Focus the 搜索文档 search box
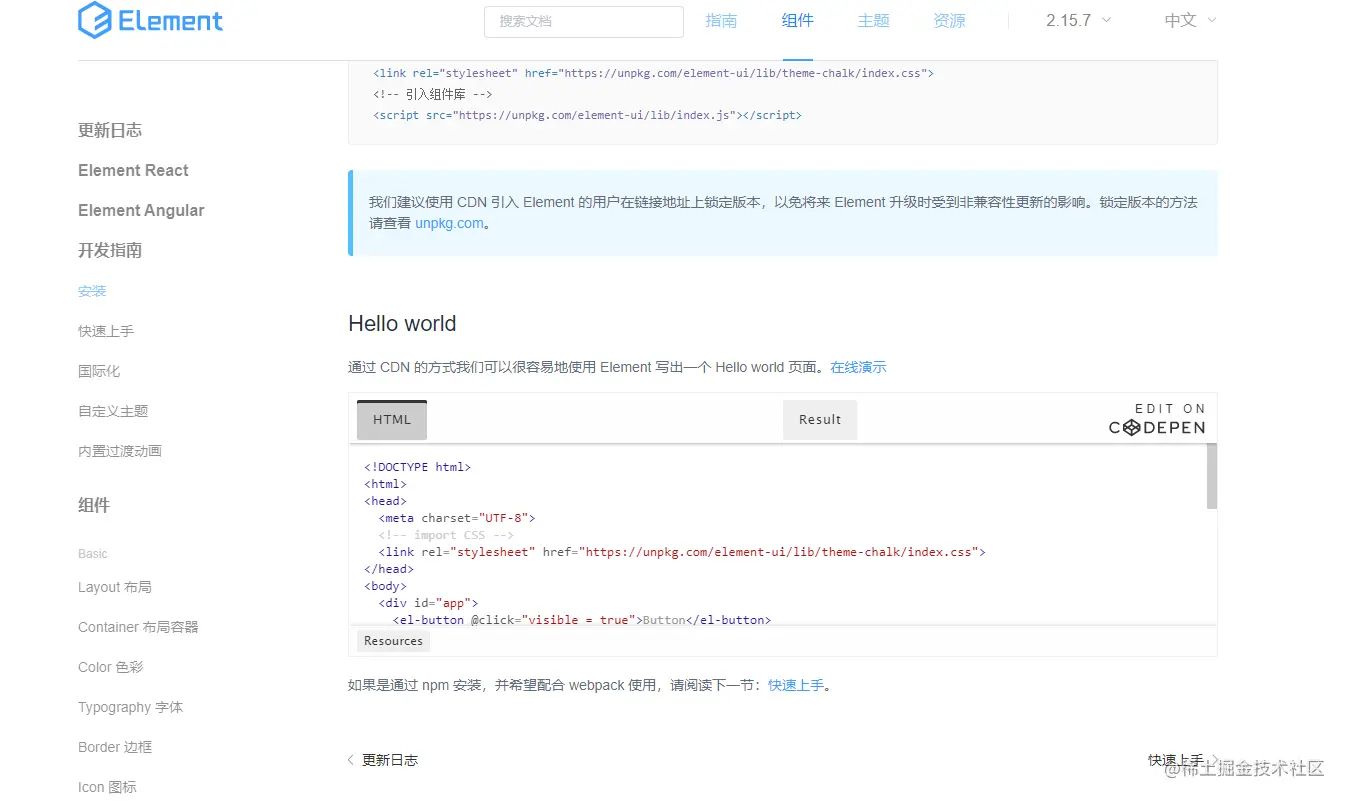1347x801 pixels. [x=584, y=21]
